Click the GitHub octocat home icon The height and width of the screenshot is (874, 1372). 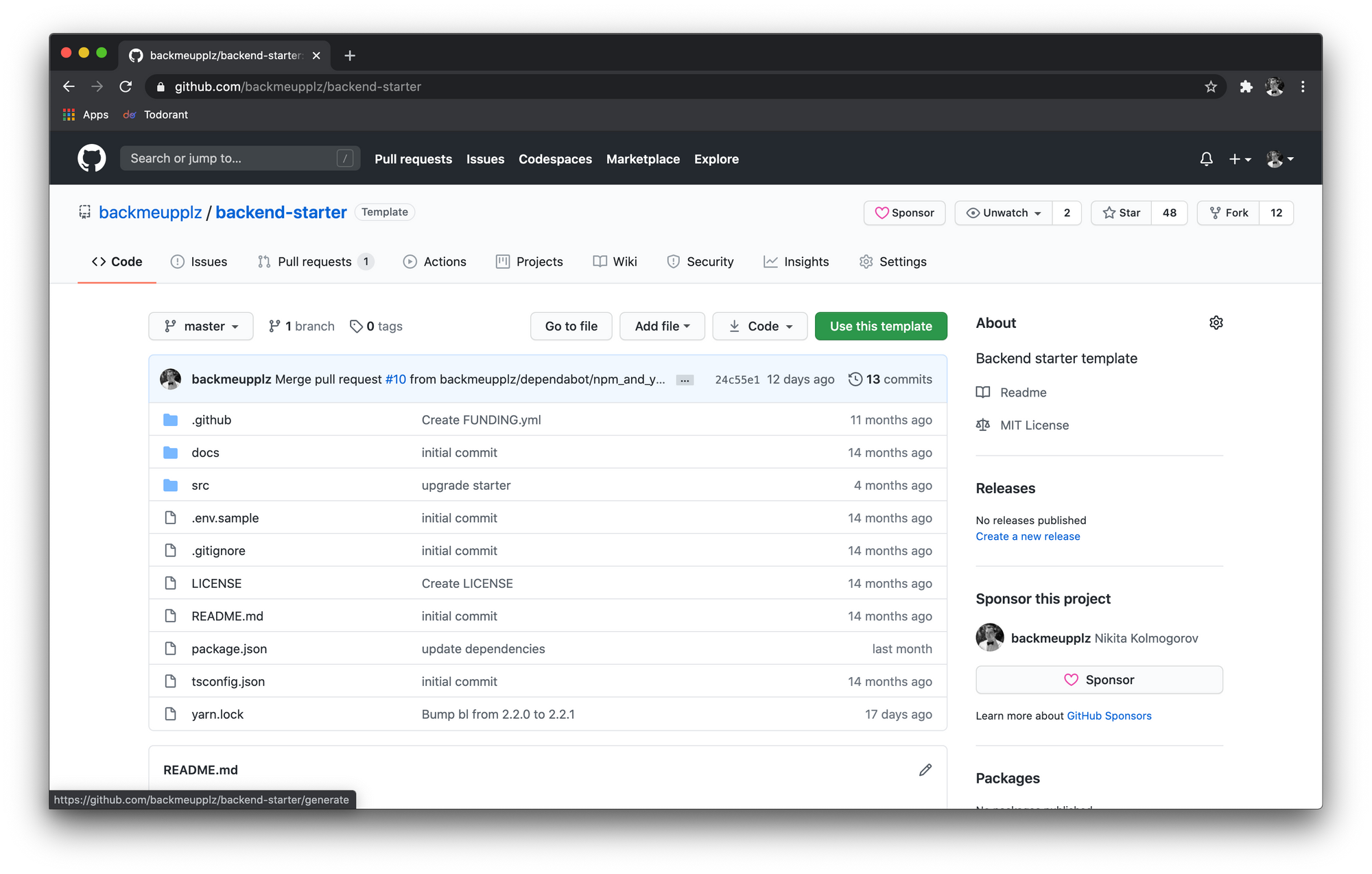[x=91, y=158]
